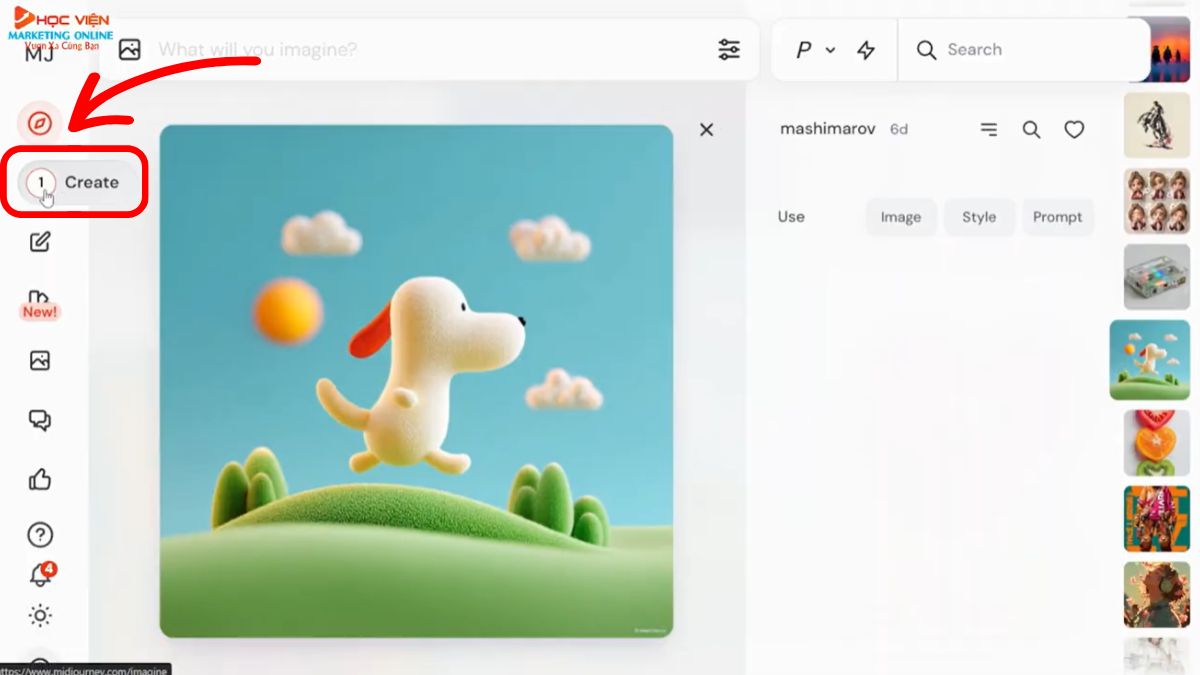Click the add image icon in prompt bar
The height and width of the screenshot is (675, 1200).
[129, 49]
